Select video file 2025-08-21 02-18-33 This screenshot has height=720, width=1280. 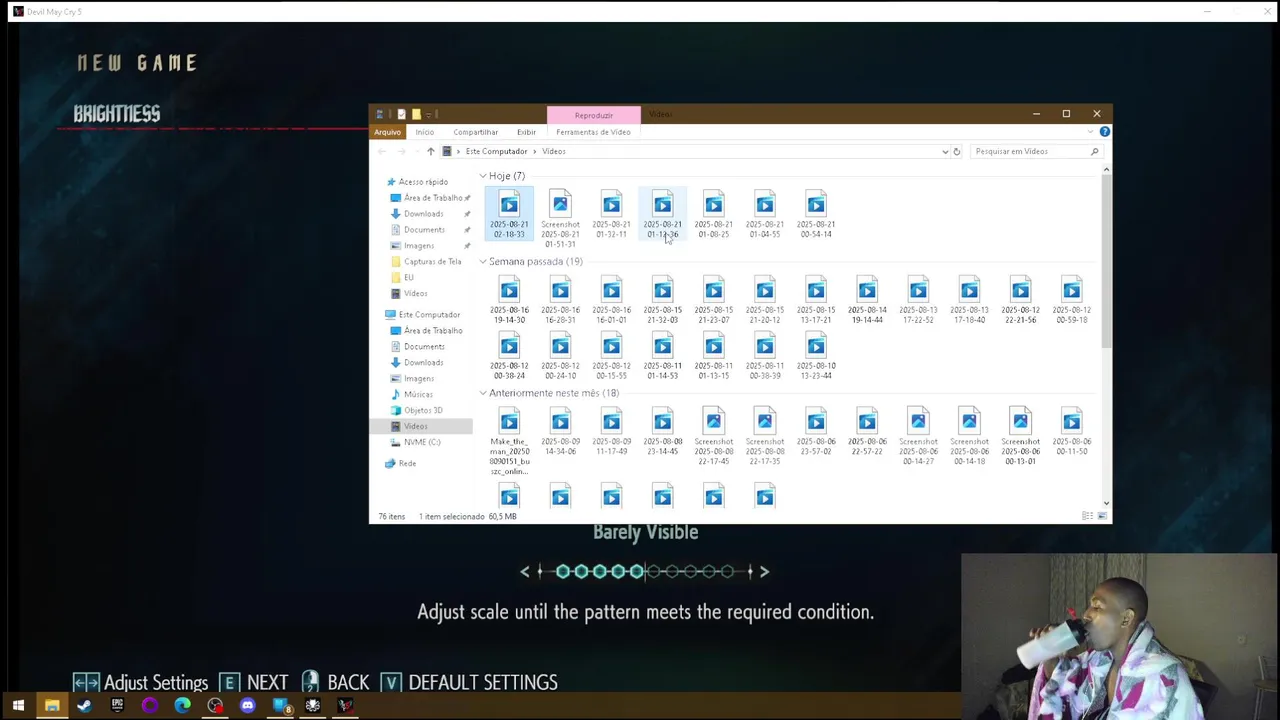tap(509, 215)
